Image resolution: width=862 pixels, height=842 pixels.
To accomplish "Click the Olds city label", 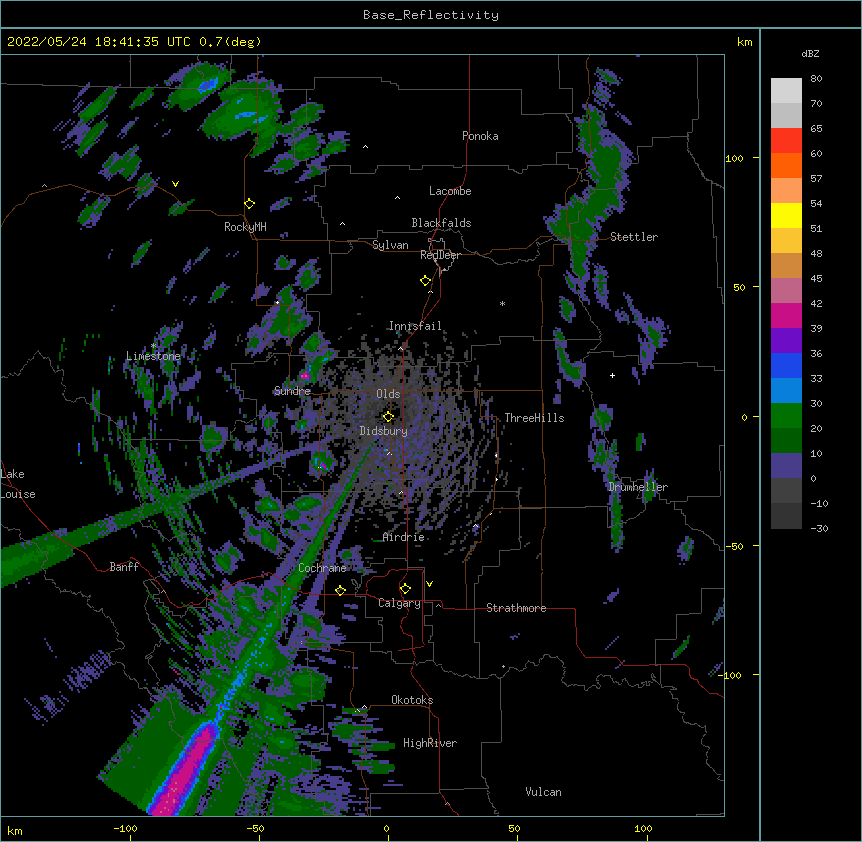I will 388,394.
